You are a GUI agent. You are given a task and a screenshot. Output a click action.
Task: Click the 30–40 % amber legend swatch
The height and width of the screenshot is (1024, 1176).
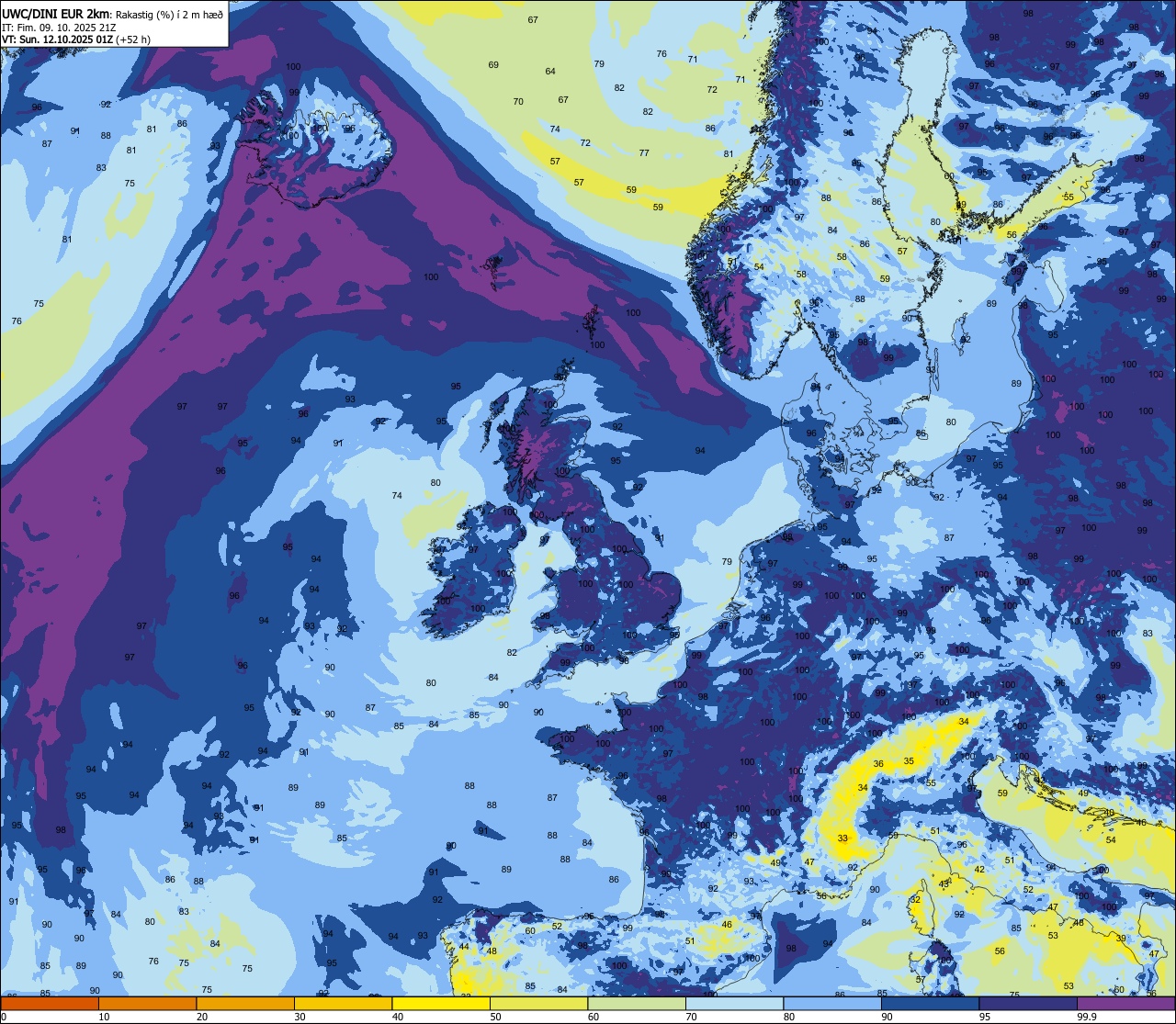click(343, 1004)
